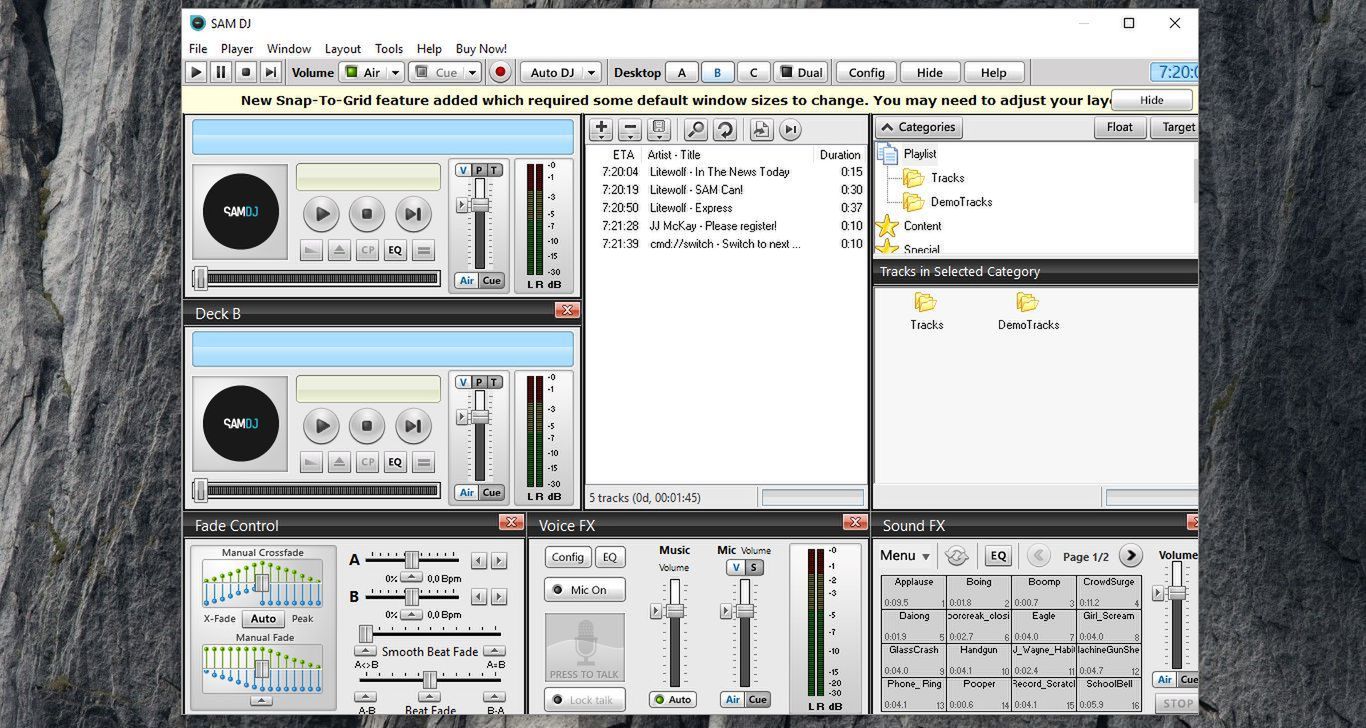Toggle Auto under the Music volume
Viewport: 1366px width, 728px height.
[673, 700]
